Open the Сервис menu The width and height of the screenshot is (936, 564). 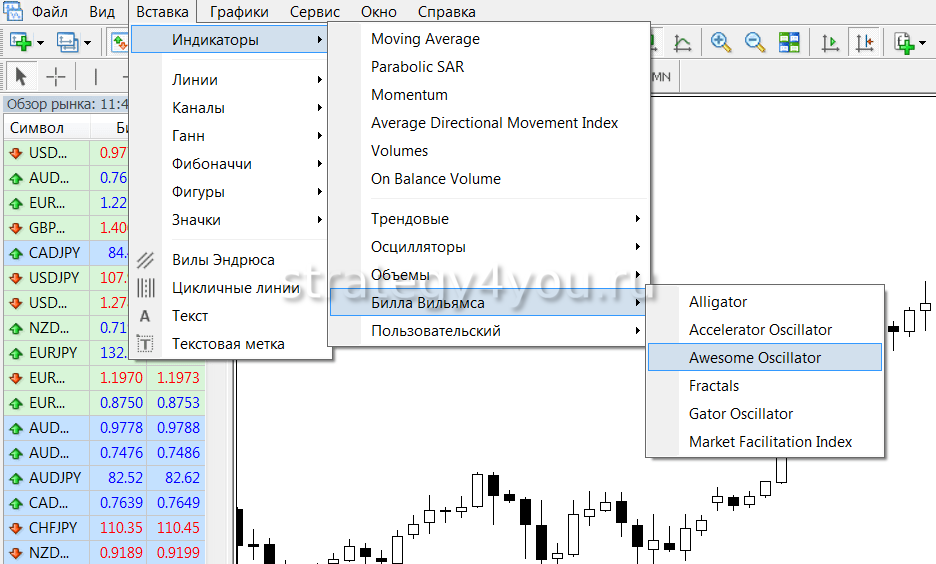314,12
